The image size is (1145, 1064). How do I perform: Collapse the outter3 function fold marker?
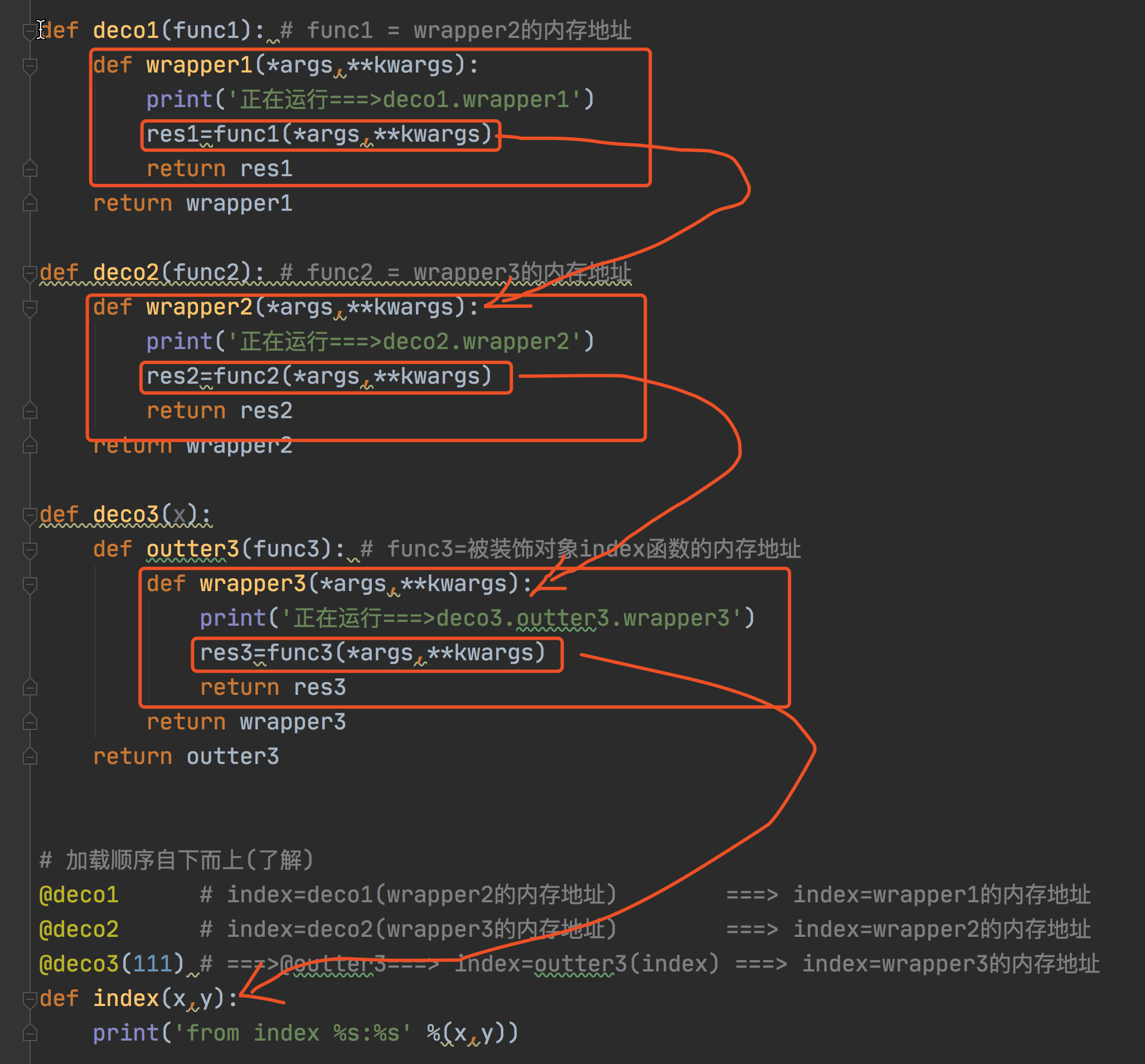pos(30,549)
